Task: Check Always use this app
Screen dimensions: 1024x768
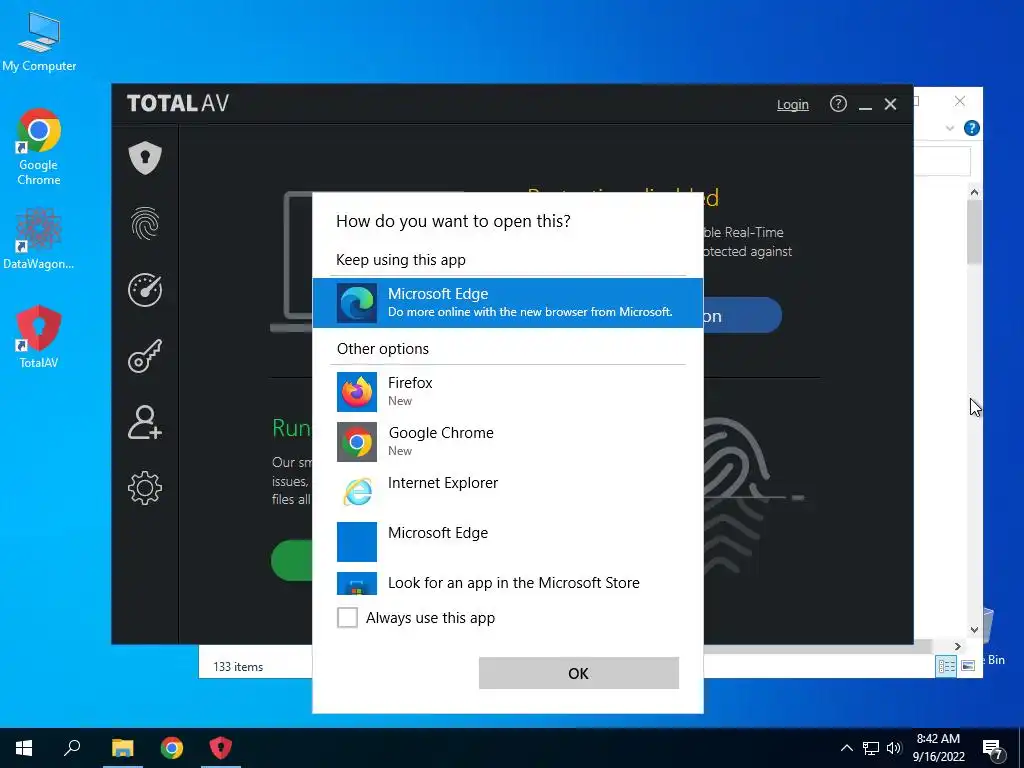Action: [x=347, y=617]
